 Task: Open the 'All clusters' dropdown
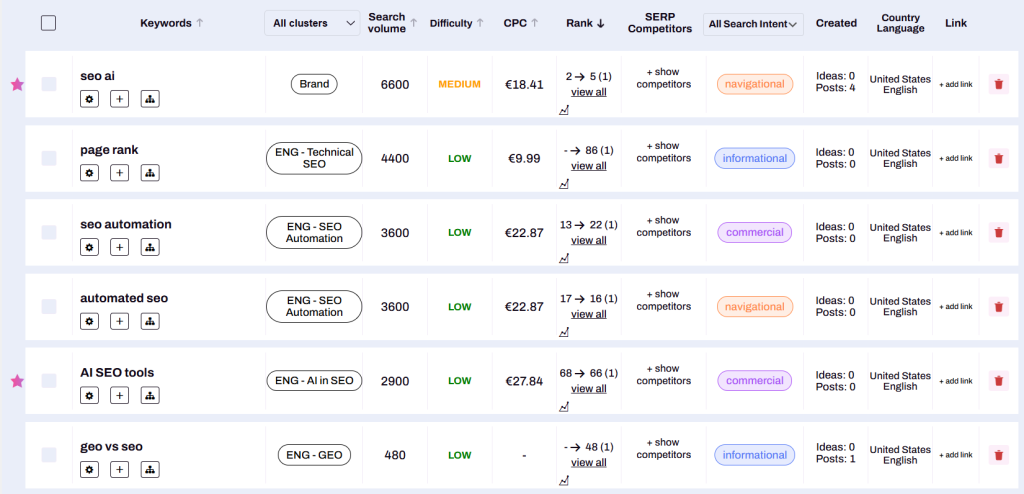312,23
